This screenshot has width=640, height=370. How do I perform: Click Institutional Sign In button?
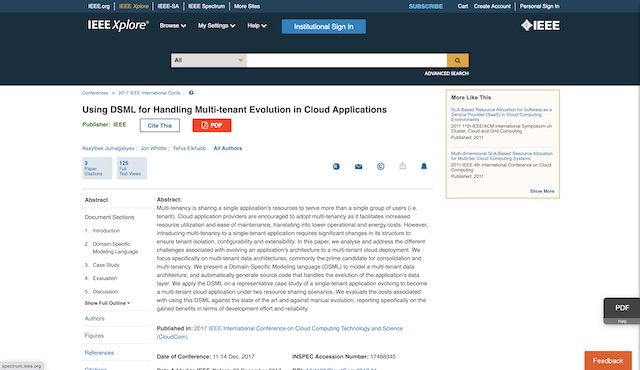point(324,27)
